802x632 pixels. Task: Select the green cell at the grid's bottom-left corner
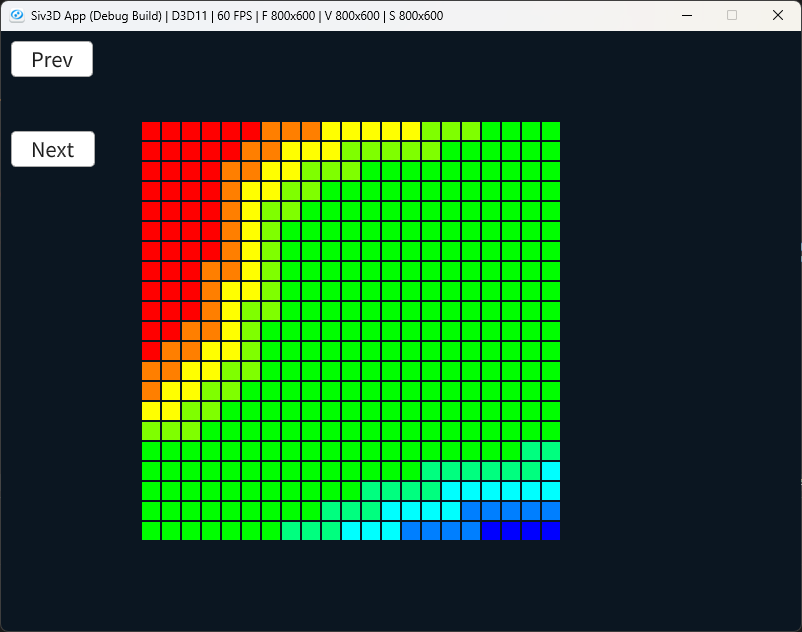151,531
